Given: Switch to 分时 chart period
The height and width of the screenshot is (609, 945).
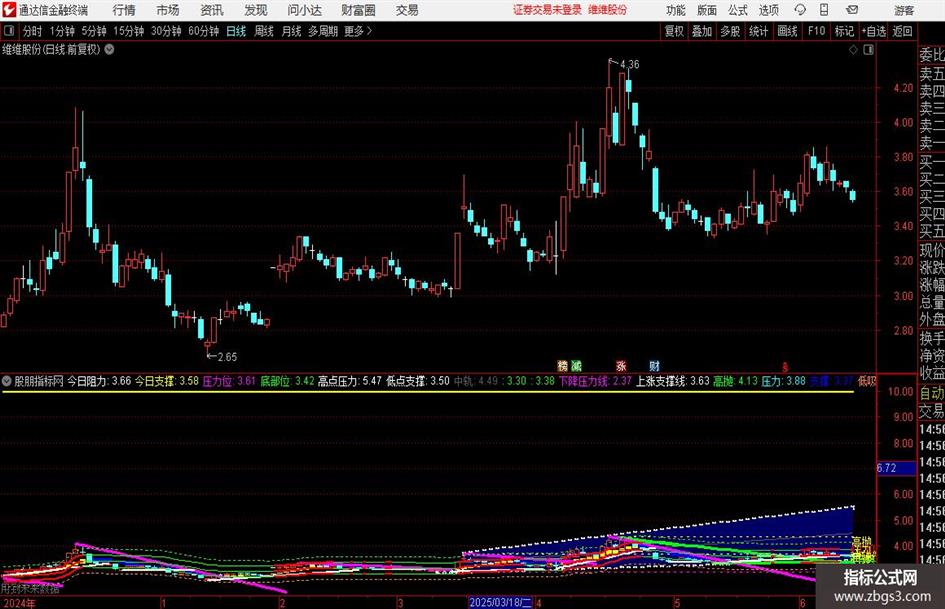Looking at the screenshot, I should (32, 31).
